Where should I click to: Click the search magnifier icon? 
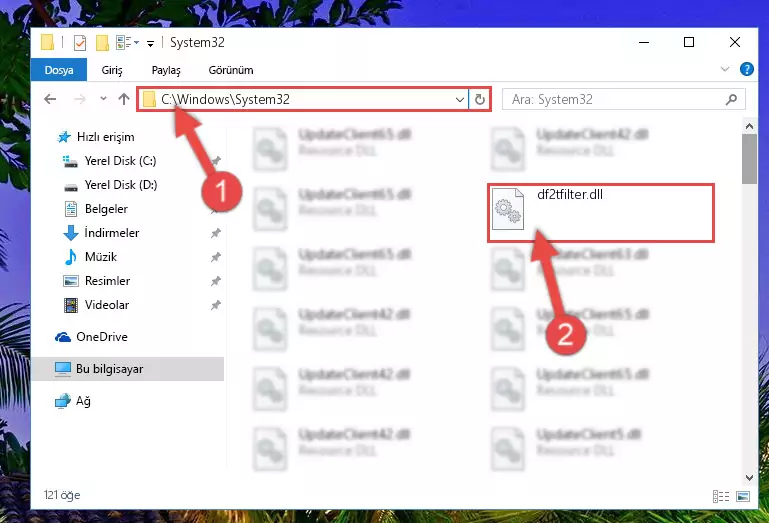coord(731,100)
